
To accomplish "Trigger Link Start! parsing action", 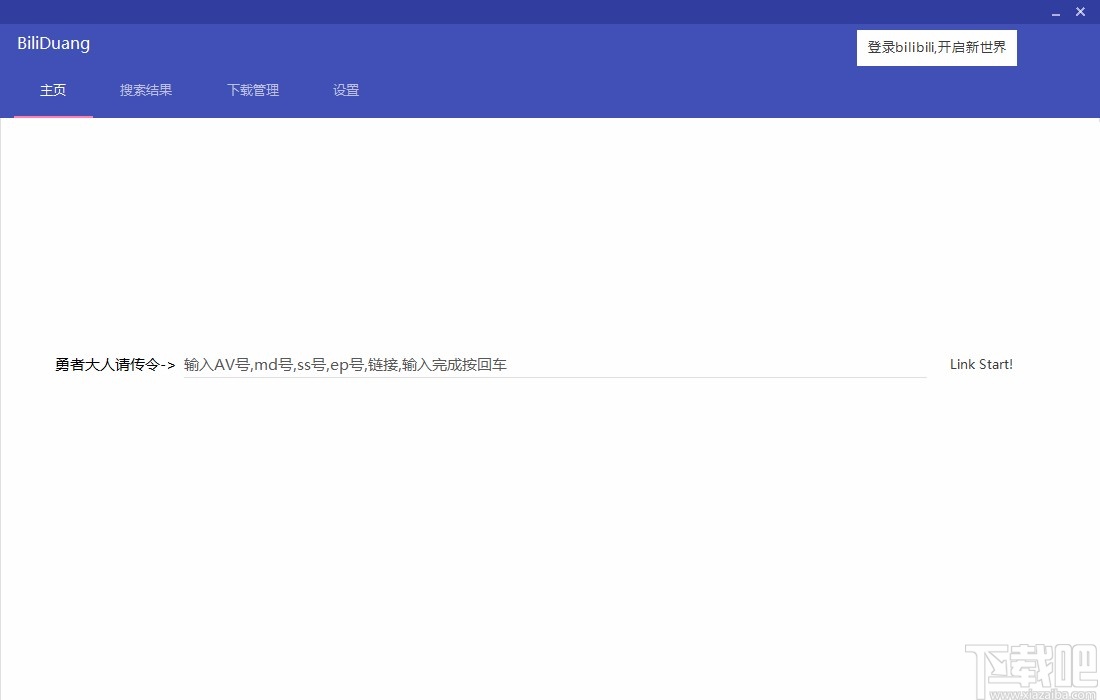I will click(x=981, y=364).
